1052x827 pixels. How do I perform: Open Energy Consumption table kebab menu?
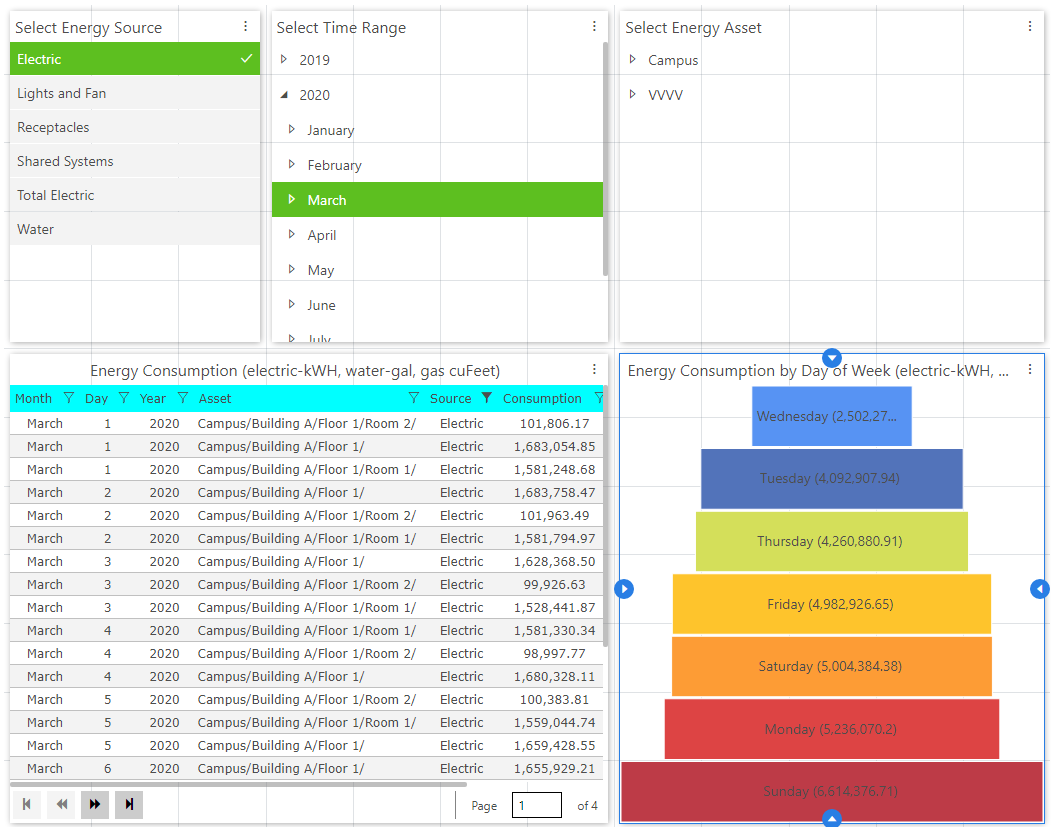[594, 370]
